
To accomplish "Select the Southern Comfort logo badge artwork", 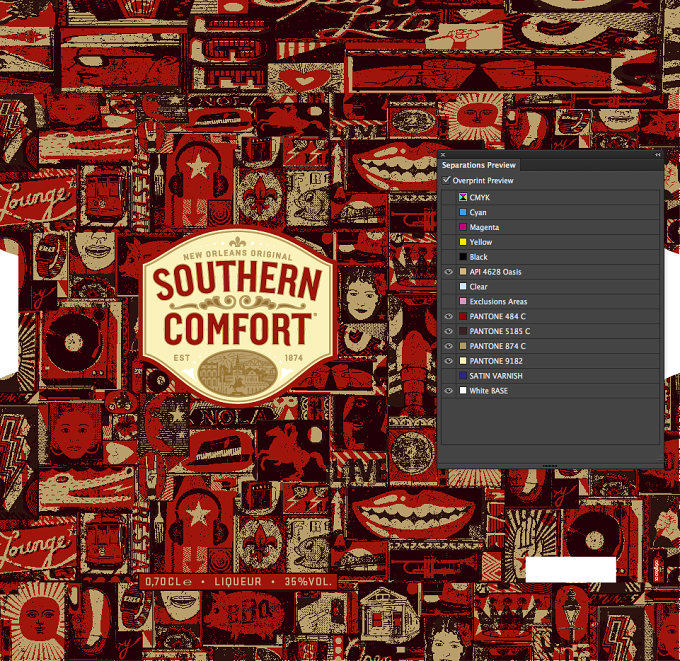I will (238, 316).
